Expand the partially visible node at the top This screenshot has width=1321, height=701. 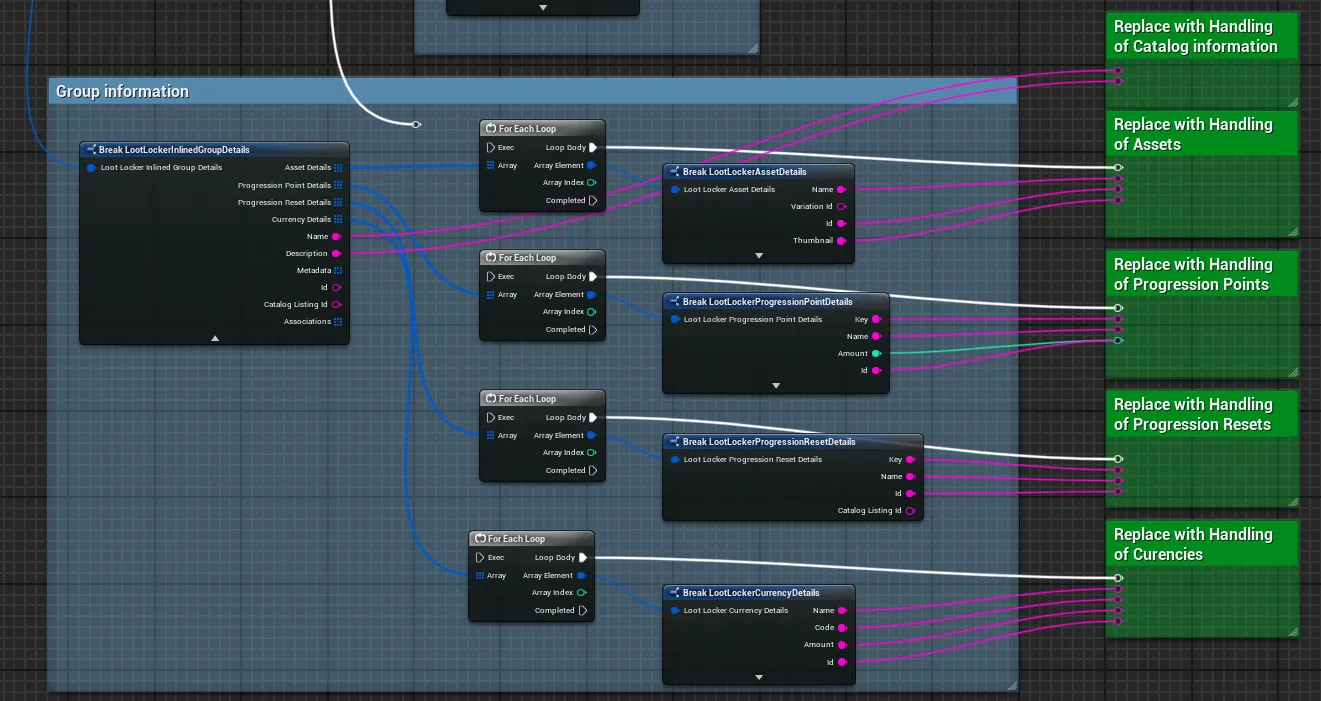coord(543,7)
